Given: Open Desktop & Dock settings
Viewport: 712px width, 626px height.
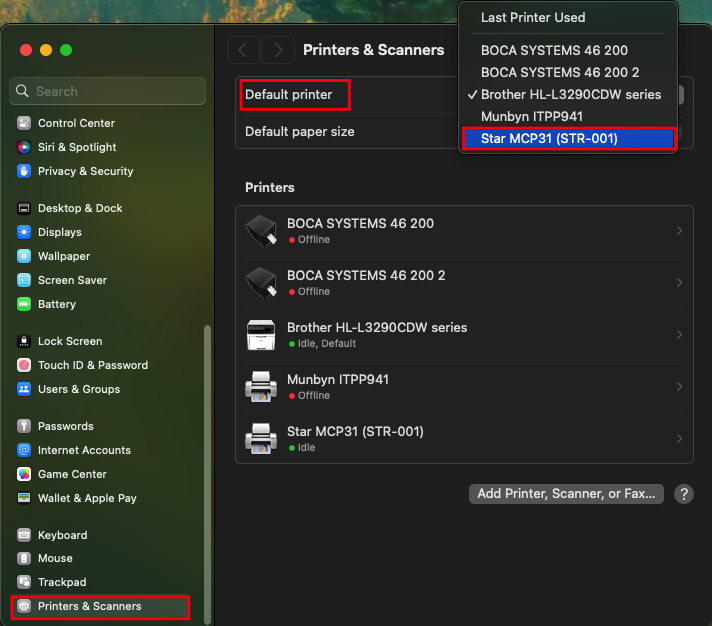Looking at the screenshot, I should point(80,208).
